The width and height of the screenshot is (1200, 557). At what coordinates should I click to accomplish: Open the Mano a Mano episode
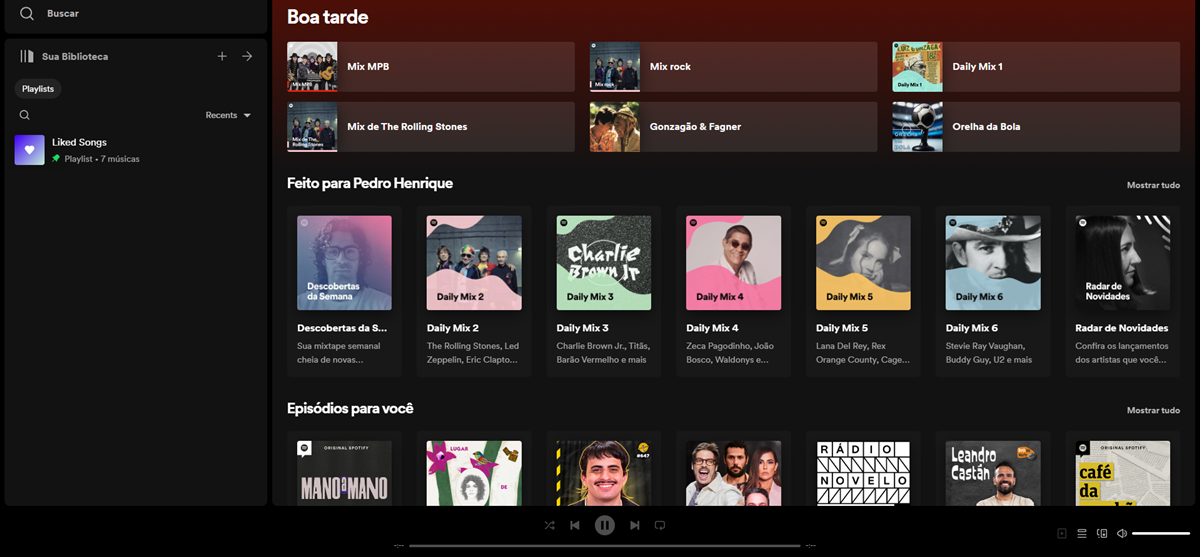[x=344, y=469]
